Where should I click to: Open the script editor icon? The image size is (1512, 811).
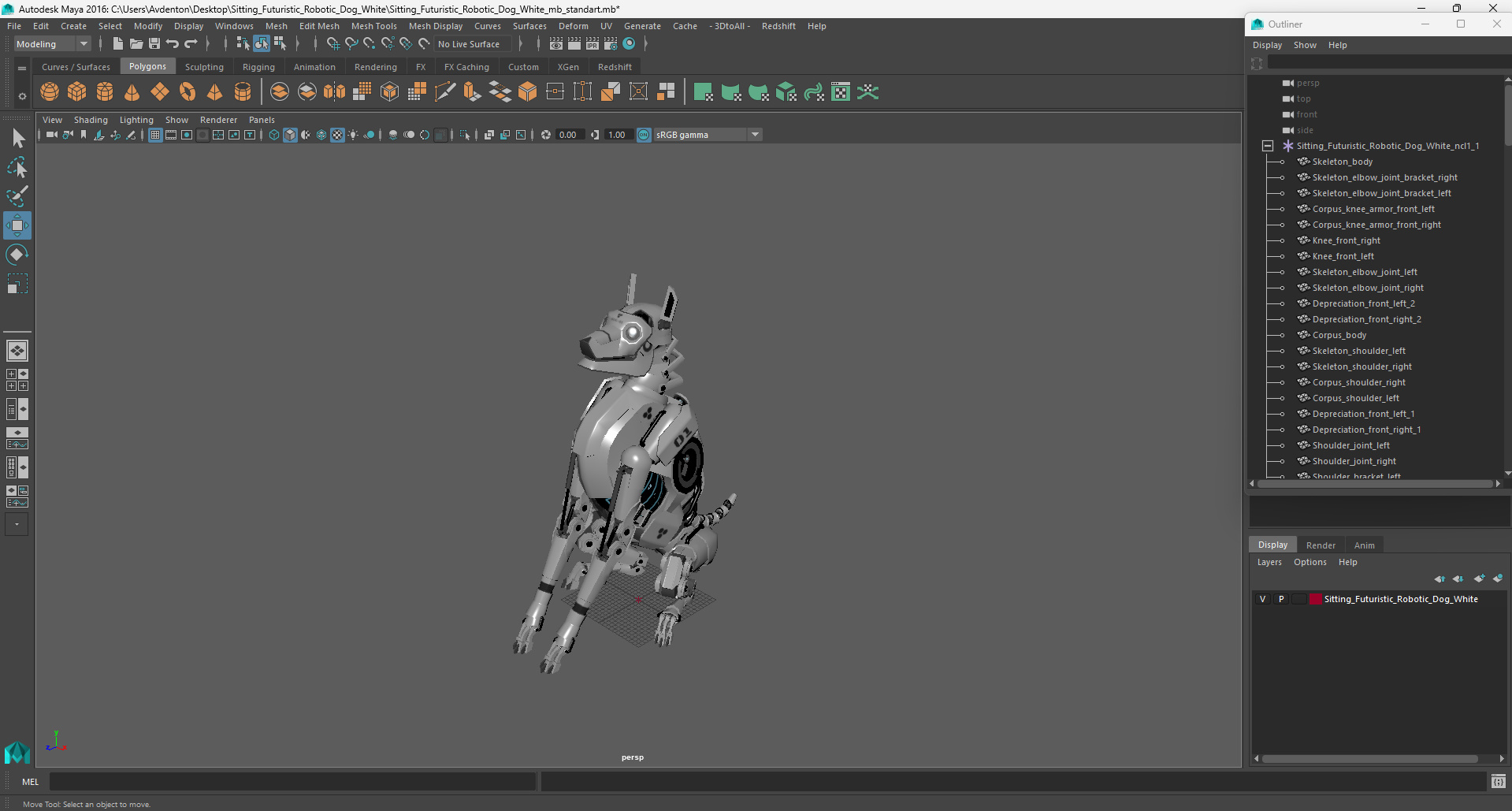[x=1498, y=782]
